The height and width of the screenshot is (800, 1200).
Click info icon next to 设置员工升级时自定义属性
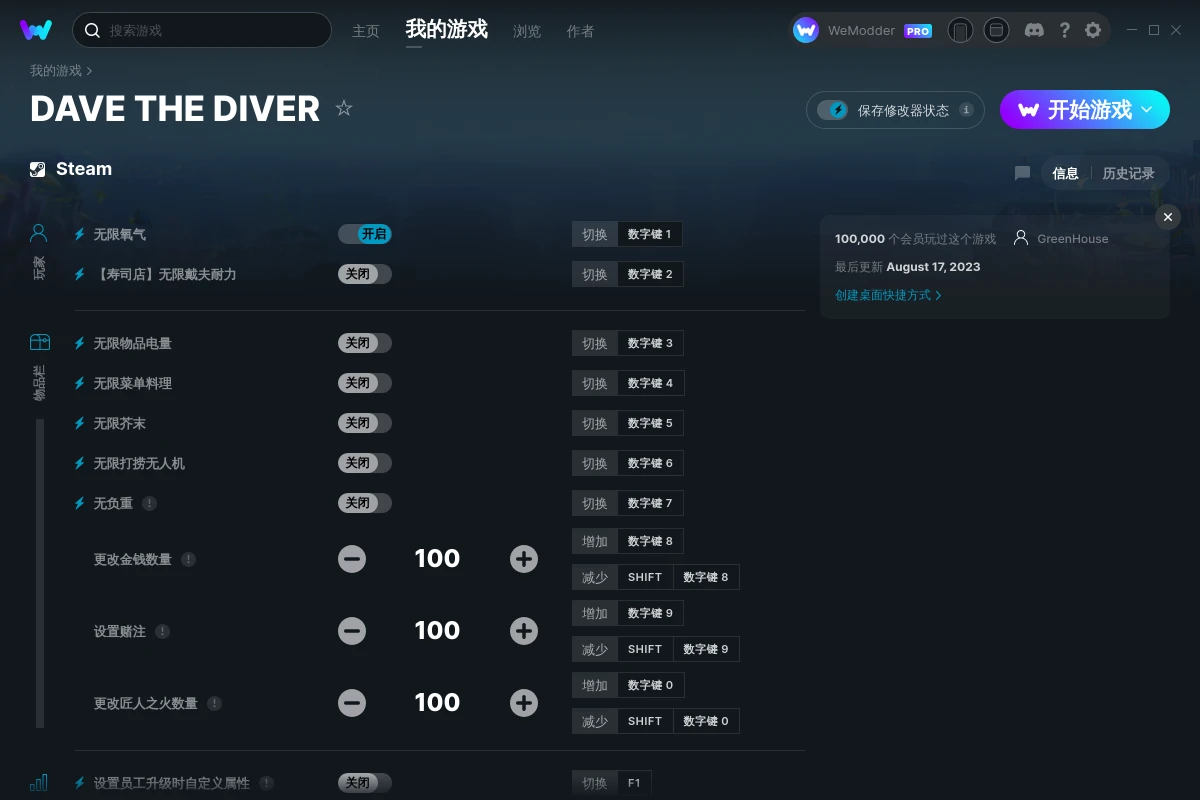[x=266, y=783]
